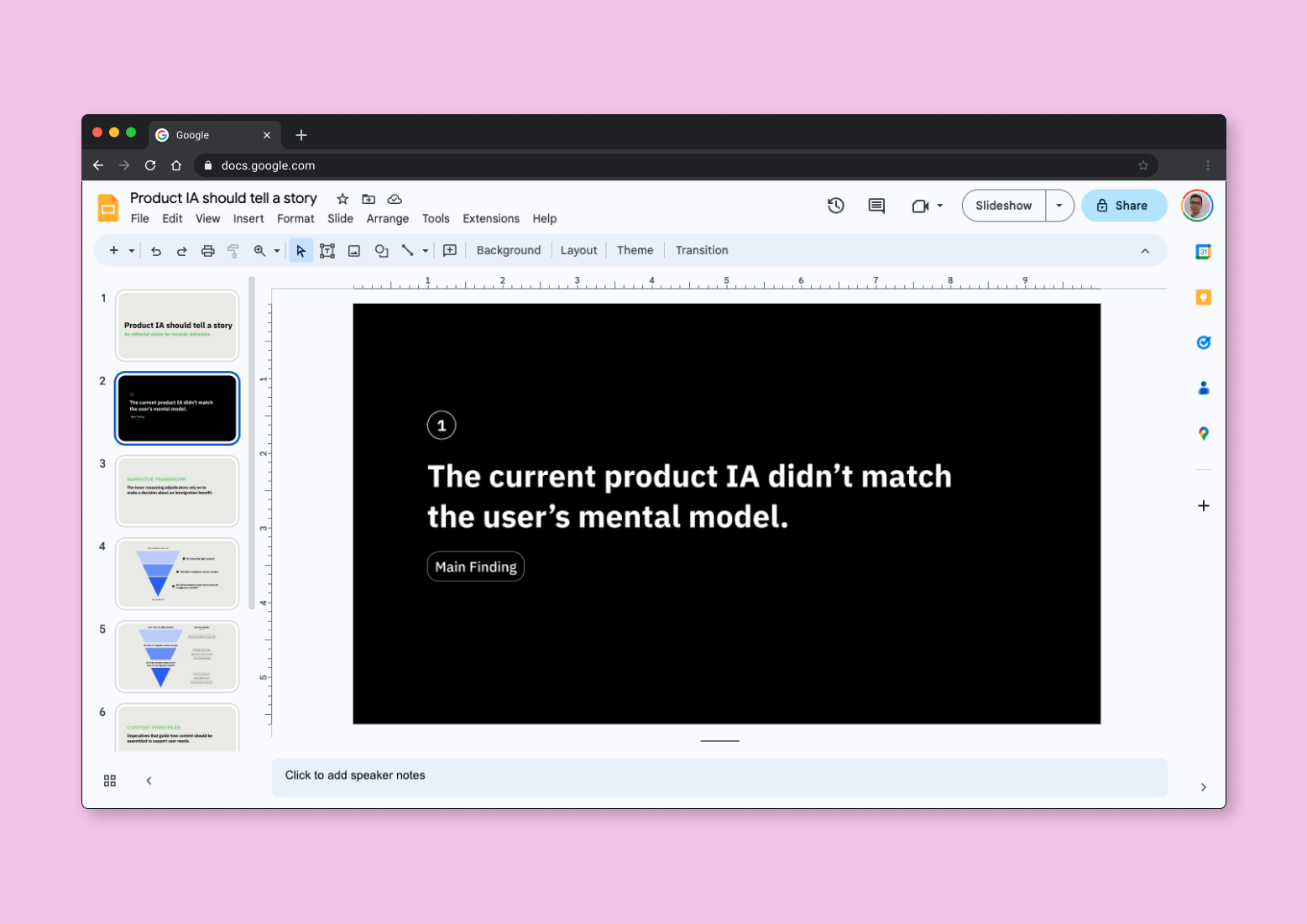Click the Background button in toolbar

(x=508, y=250)
